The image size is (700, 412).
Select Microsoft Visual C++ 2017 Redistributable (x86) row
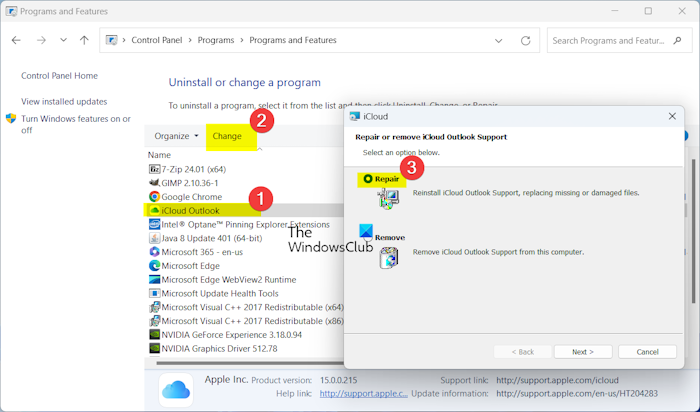coord(244,321)
